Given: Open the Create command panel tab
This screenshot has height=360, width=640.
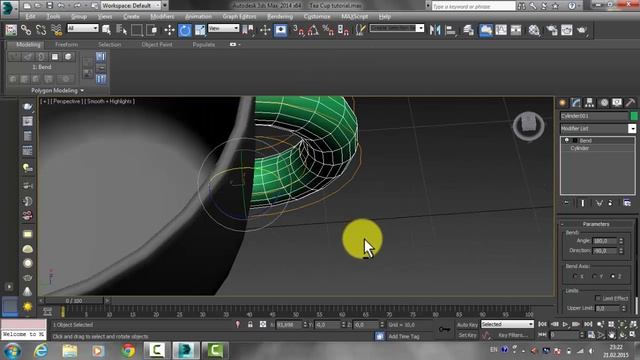Looking at the screenshot, I should 562,102.
